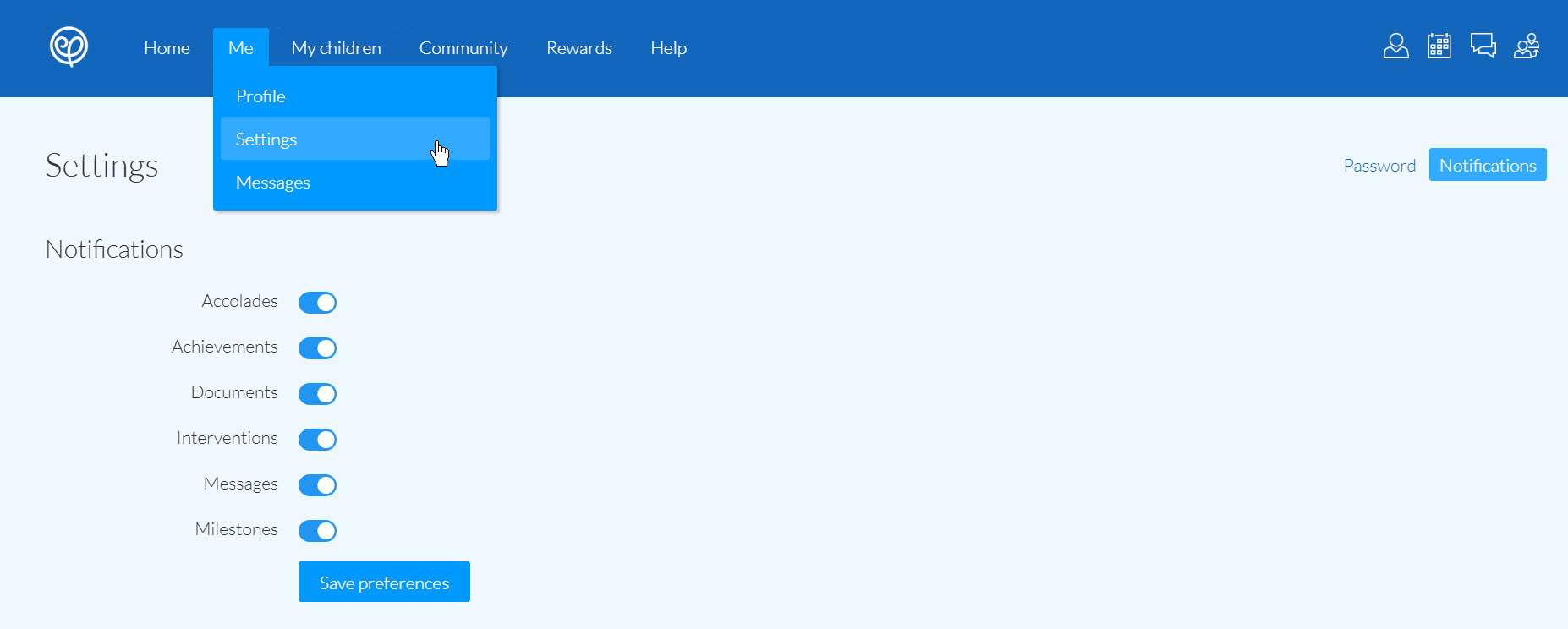Viewport: 1568px width, 629px height.
Task: Open the chat bubbles icon in the header
Action: 1483,46
